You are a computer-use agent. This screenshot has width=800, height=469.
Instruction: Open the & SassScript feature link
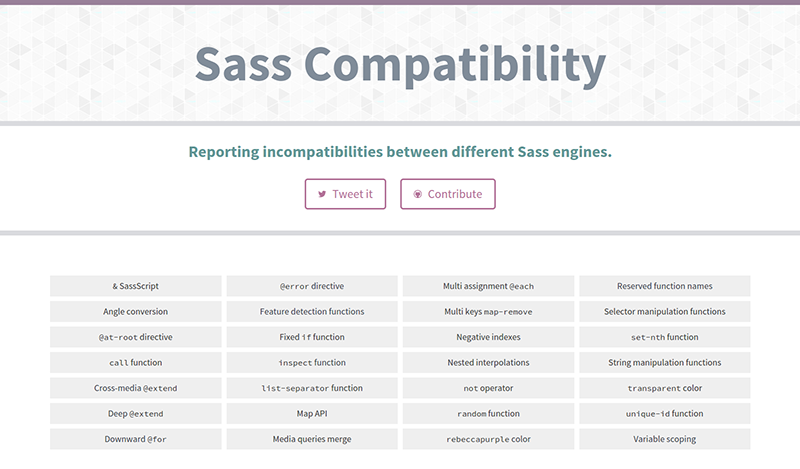(x=136, y=286)
